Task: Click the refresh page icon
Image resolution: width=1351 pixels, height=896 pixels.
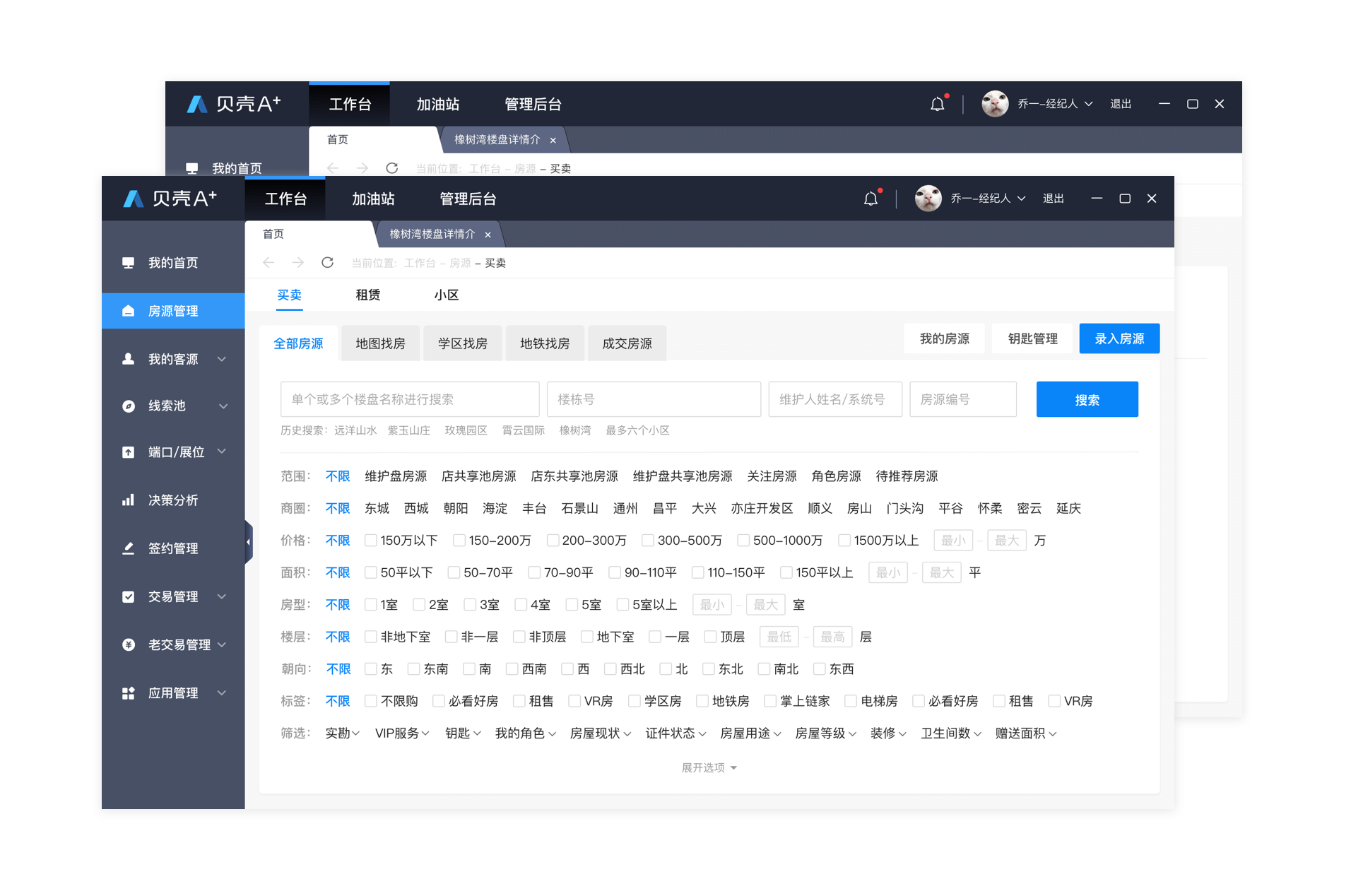Action: point(327,263)
